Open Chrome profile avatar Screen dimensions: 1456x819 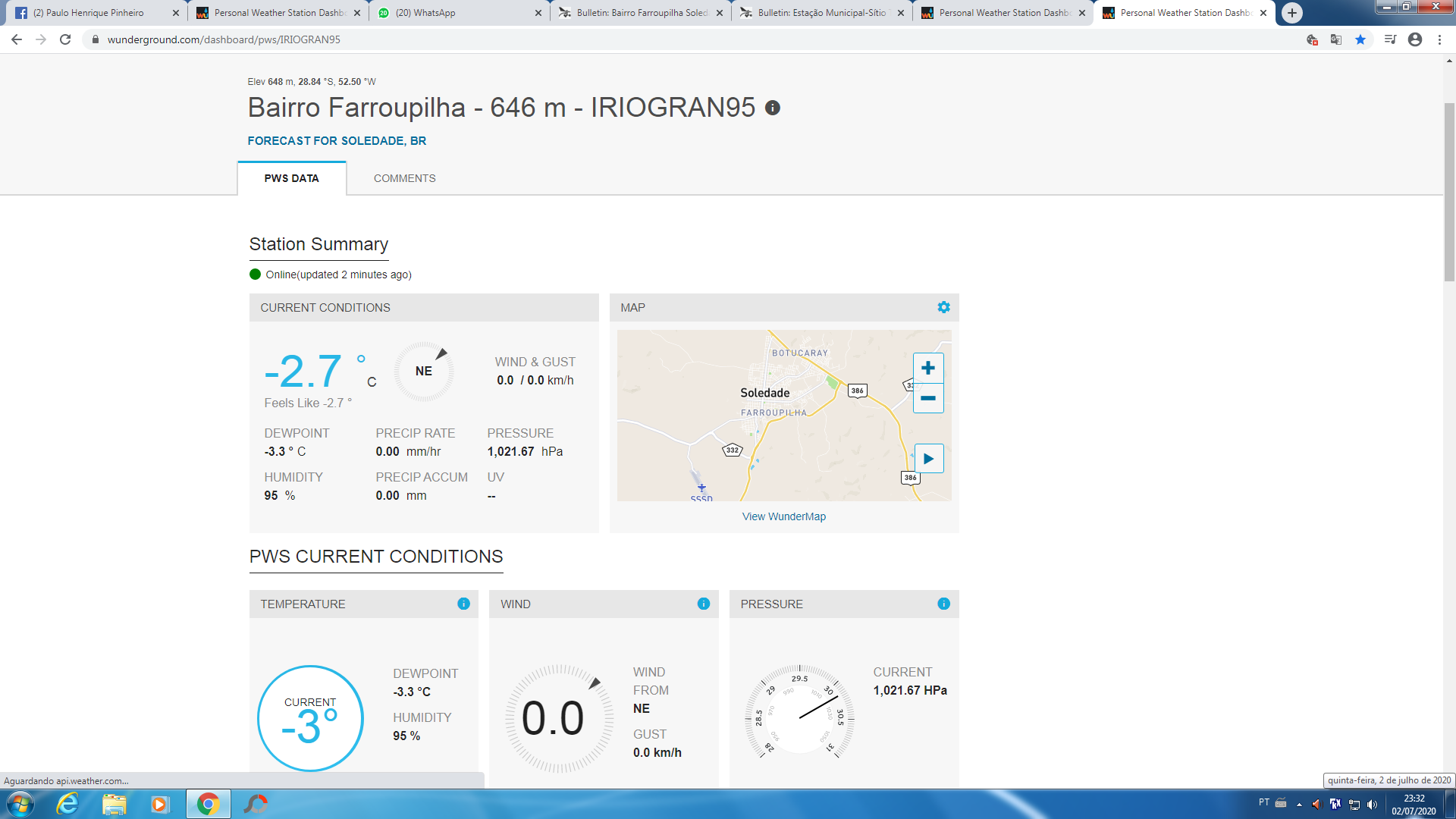(x=1415, y=39)
